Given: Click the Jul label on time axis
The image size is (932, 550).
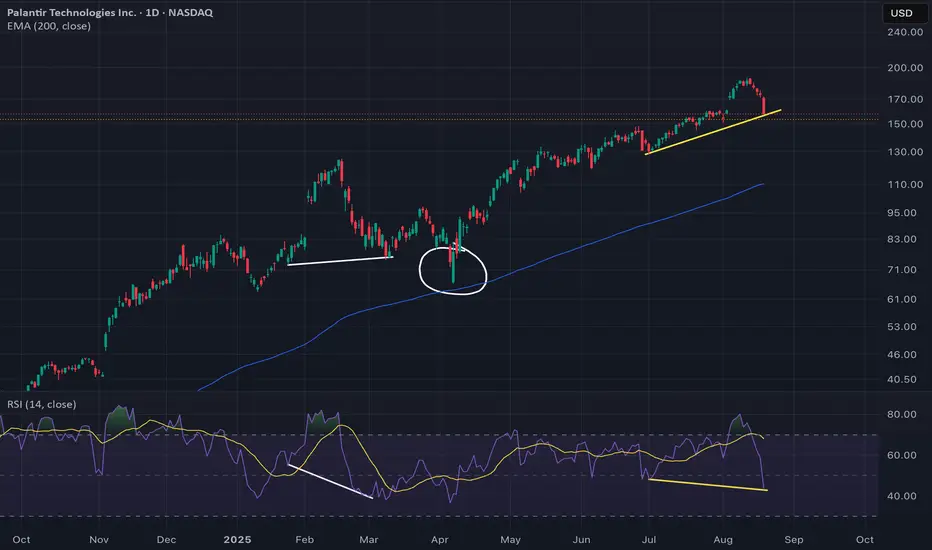Looking at the screenshot, I should pyautogui.click(x=649, y=540).
